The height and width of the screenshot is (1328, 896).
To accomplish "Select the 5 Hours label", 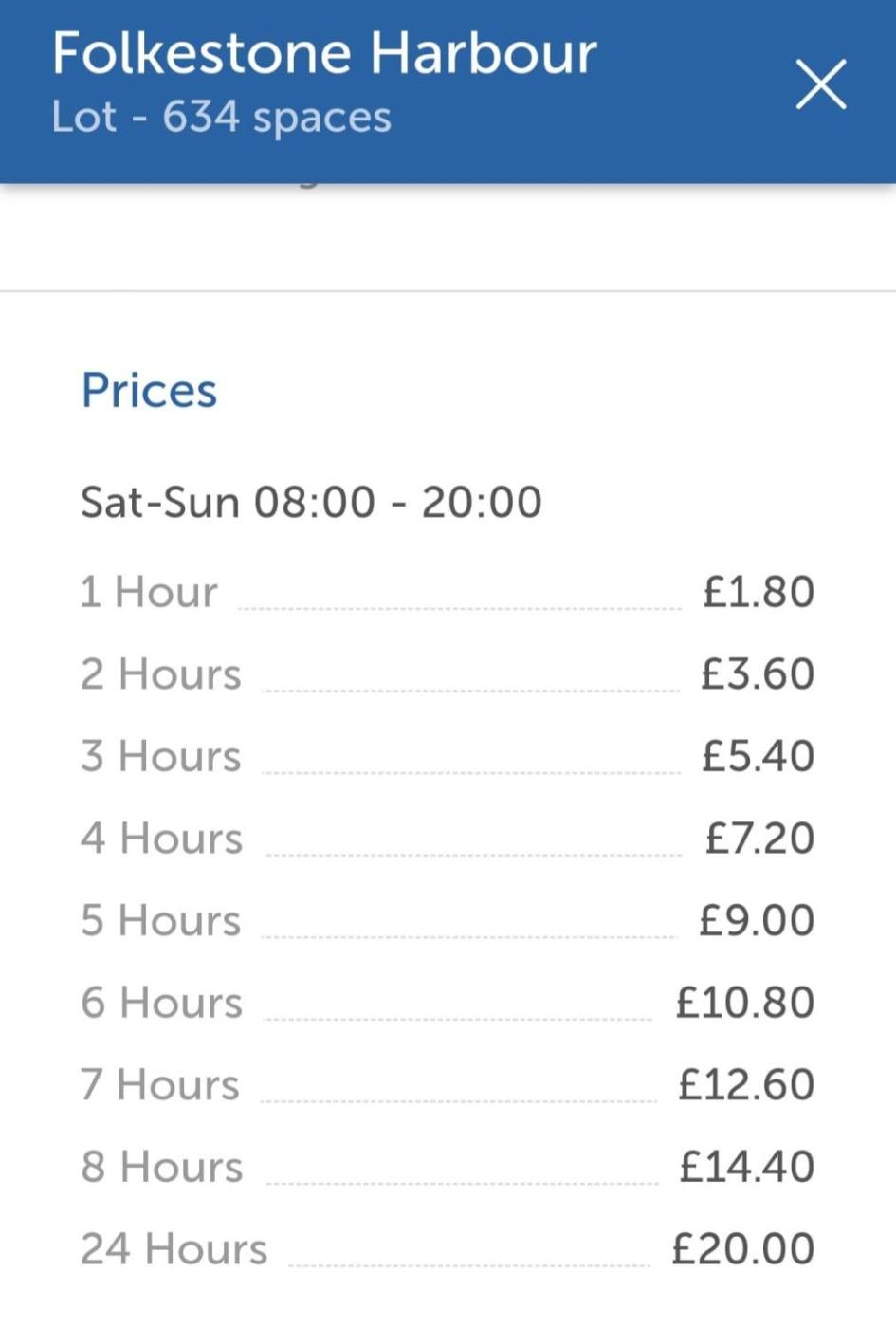I will (161, 921).
